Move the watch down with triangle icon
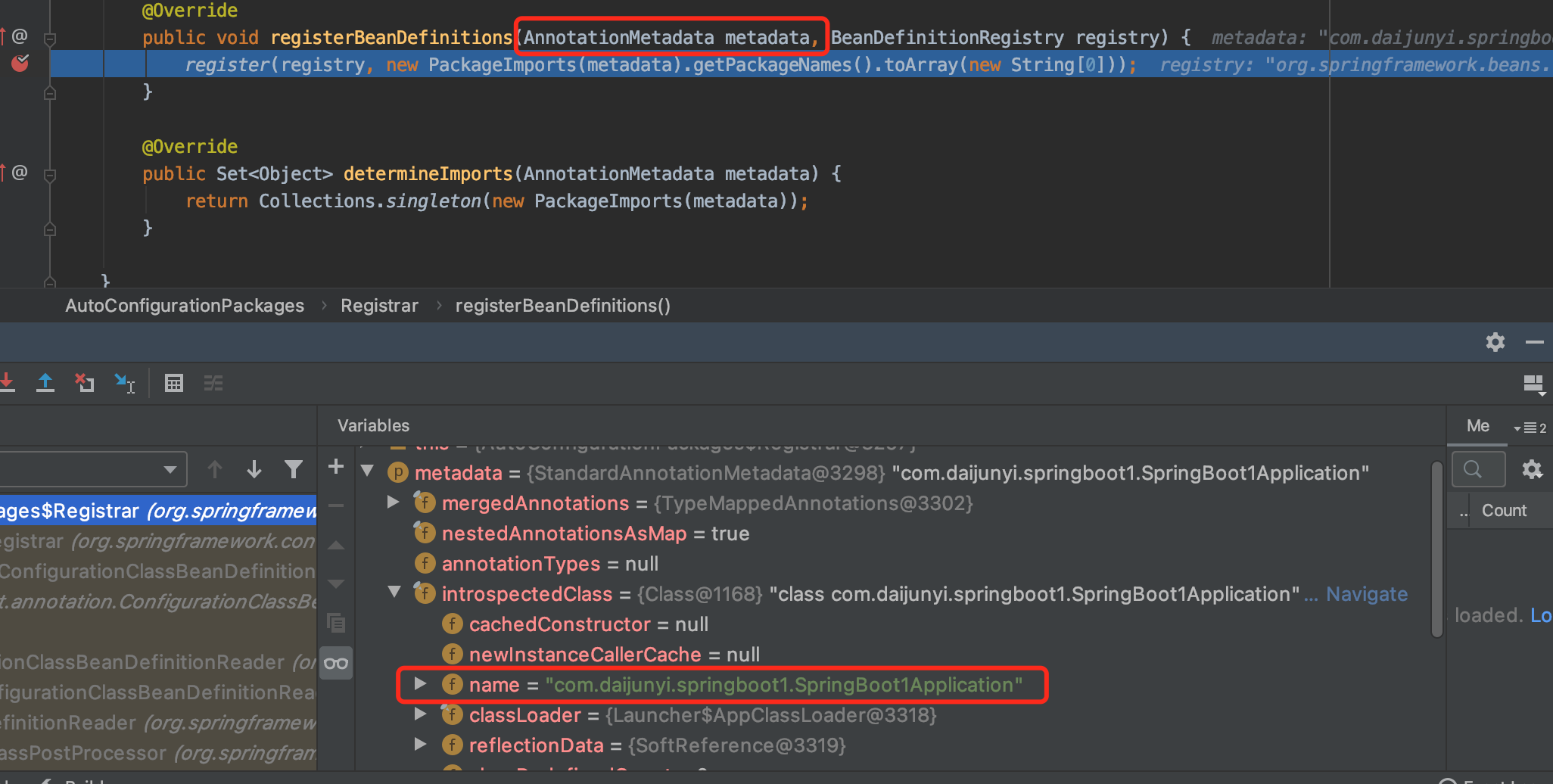1553x784 pixels. (336, 584)
